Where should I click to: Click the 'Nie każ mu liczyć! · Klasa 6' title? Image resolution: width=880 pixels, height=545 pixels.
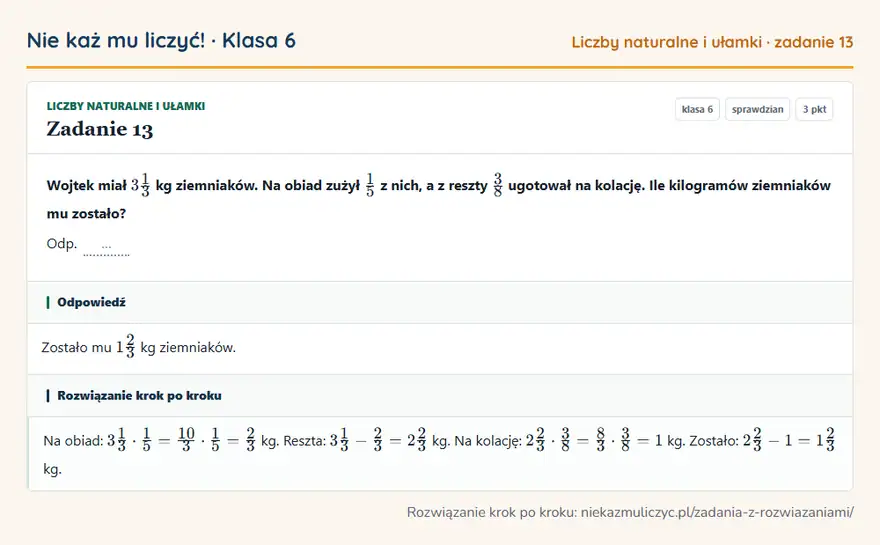(161, 41)
